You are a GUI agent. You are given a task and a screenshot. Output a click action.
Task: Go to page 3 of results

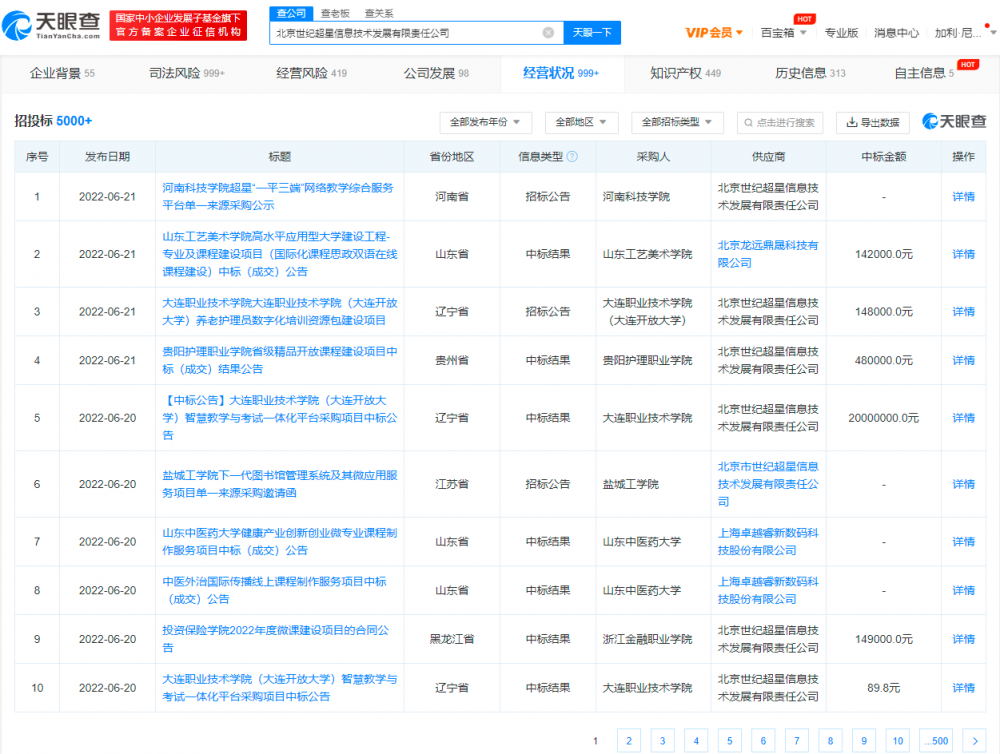[663, 741]
